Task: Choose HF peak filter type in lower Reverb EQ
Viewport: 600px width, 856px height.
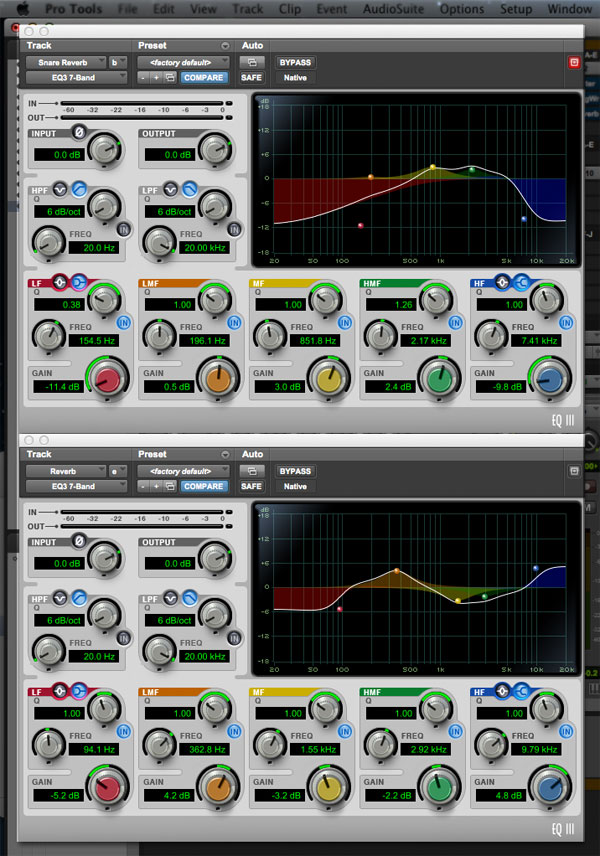Action: pos(502,691)
